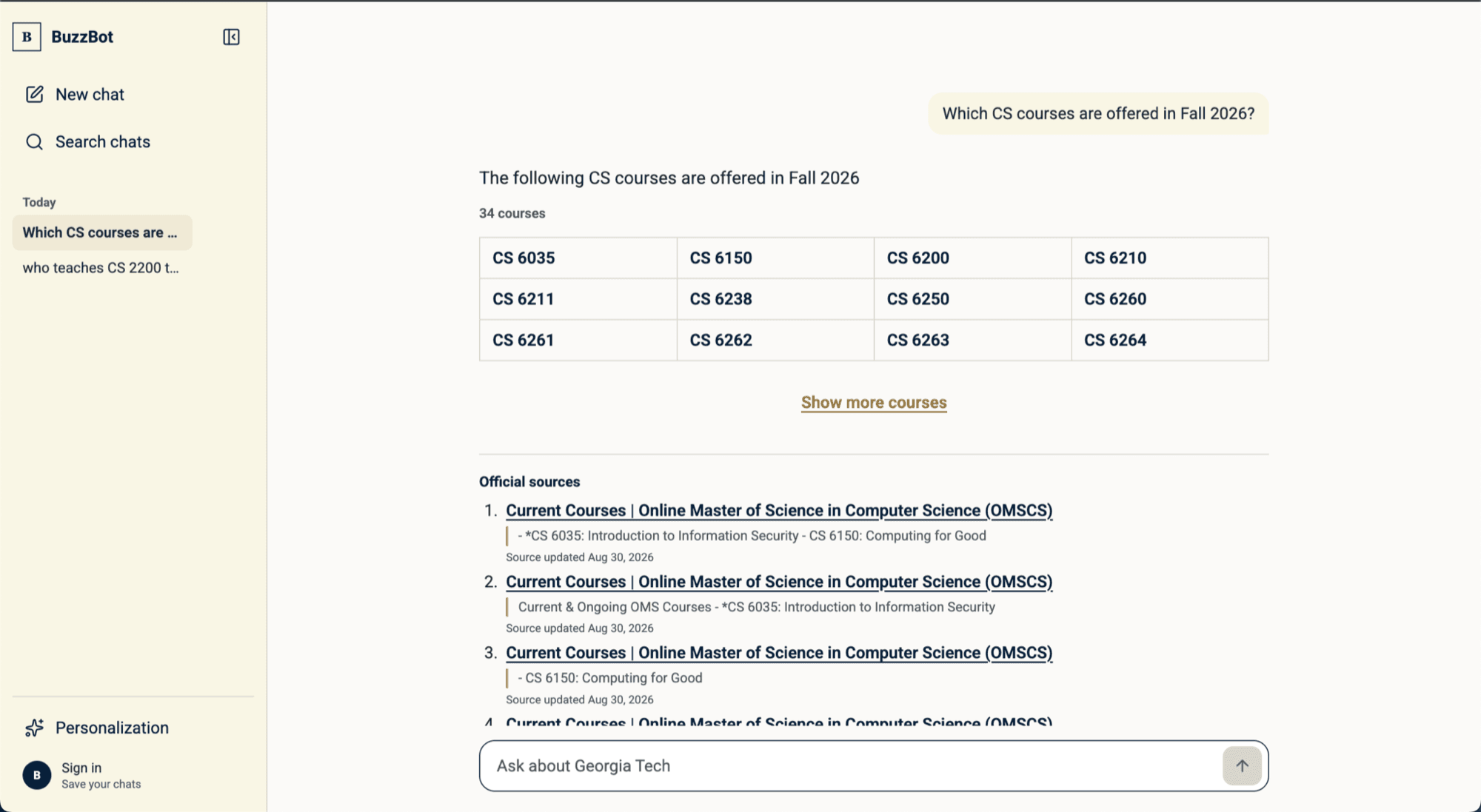Click the Personalization sparkle icon
1481x812 pixels.
[34, 728]
